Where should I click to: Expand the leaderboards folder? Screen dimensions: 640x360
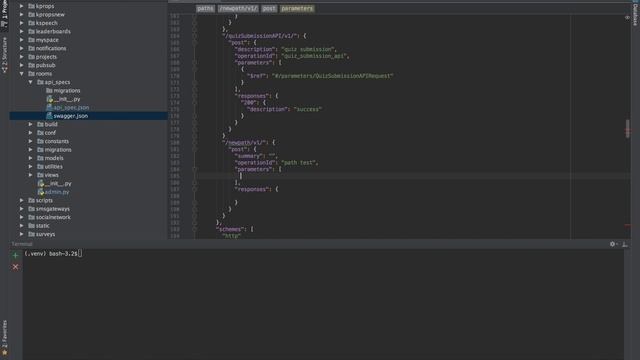coord(22,31)
